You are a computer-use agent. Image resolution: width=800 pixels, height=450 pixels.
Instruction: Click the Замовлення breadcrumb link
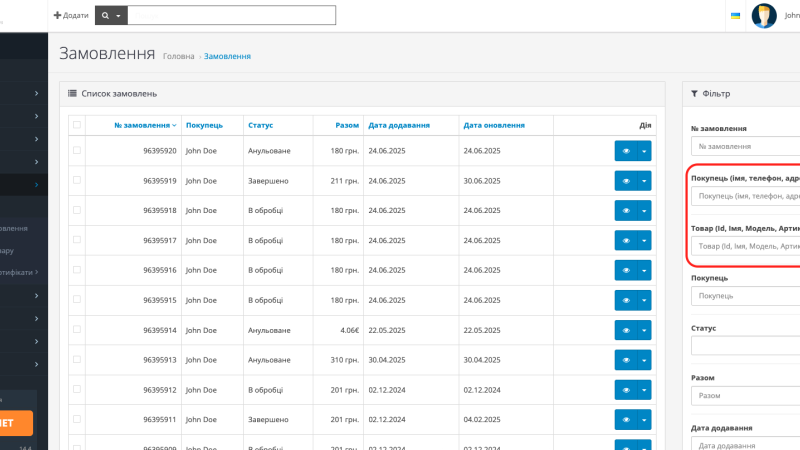(x=227, y=56)
